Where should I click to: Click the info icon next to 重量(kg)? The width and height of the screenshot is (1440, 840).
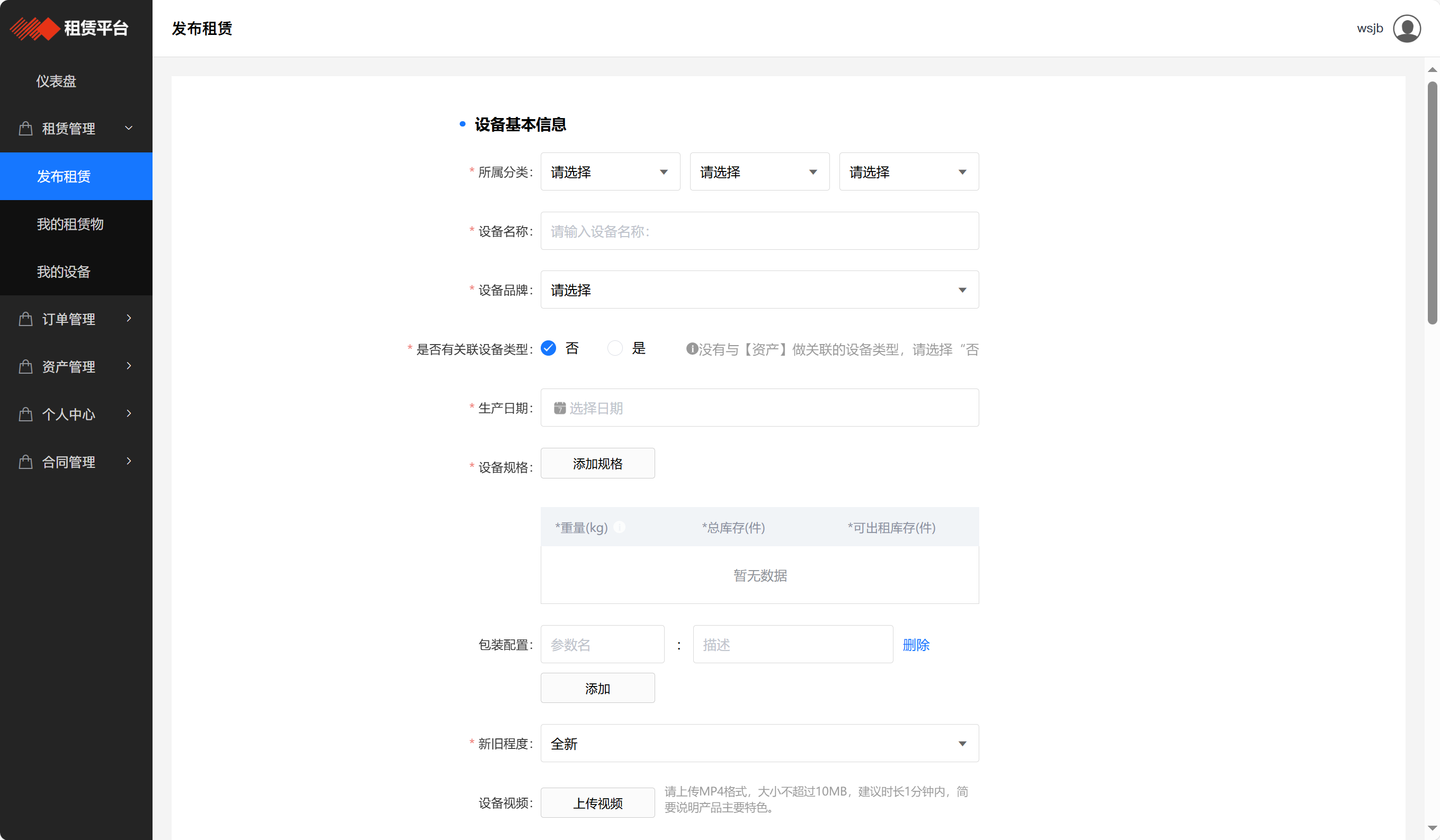point(620,527)
